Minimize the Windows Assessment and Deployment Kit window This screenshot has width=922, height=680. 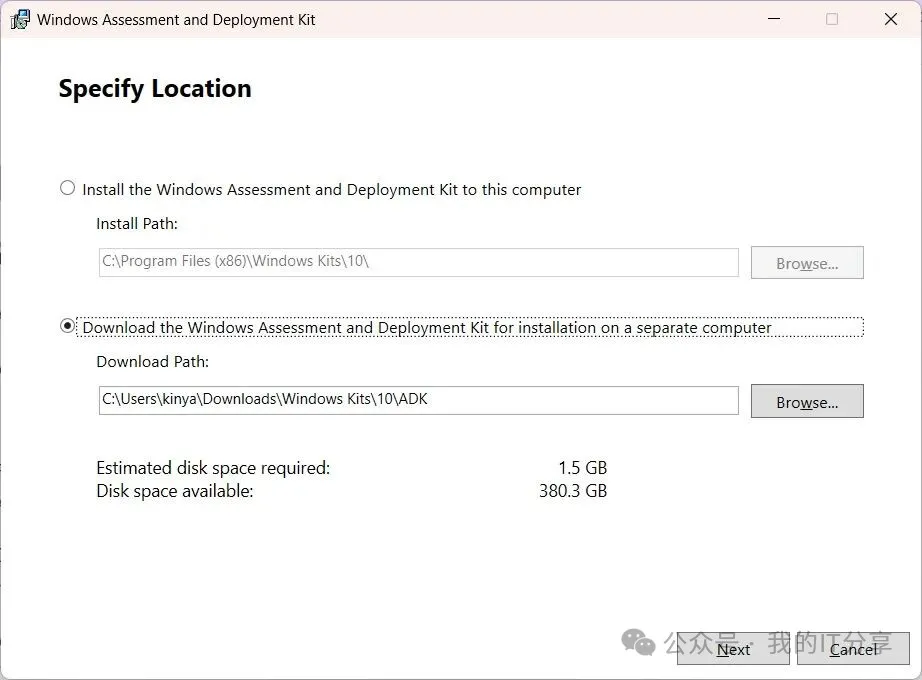[773, 19]
